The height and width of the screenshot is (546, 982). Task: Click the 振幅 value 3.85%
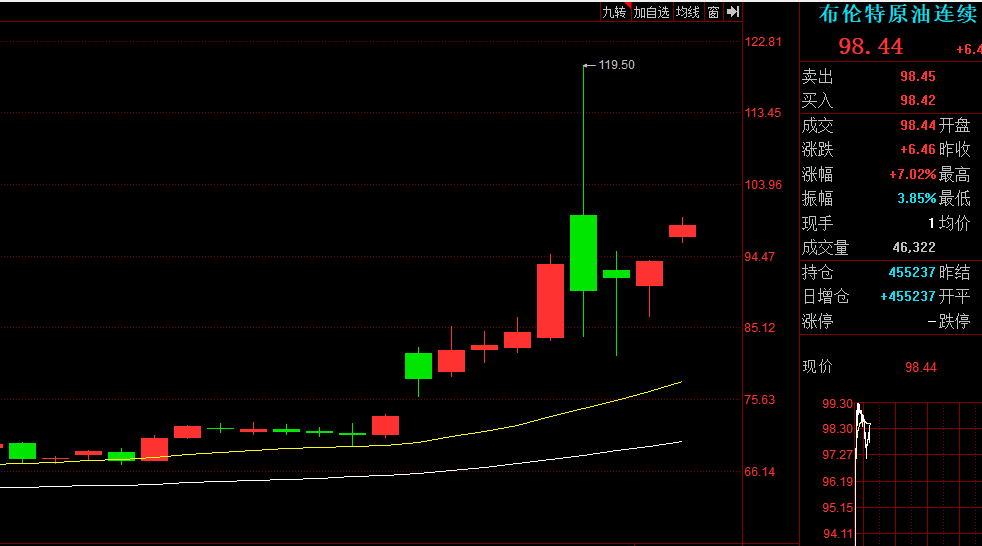pos(916,198)
